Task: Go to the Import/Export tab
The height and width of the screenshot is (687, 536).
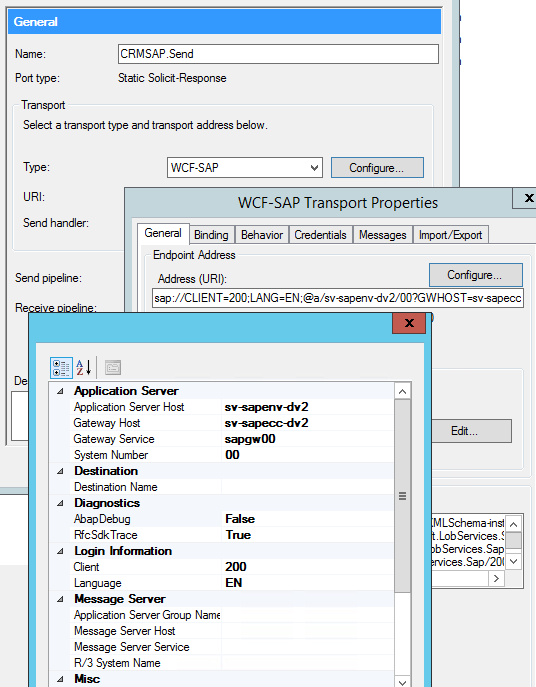Action: 451,235
